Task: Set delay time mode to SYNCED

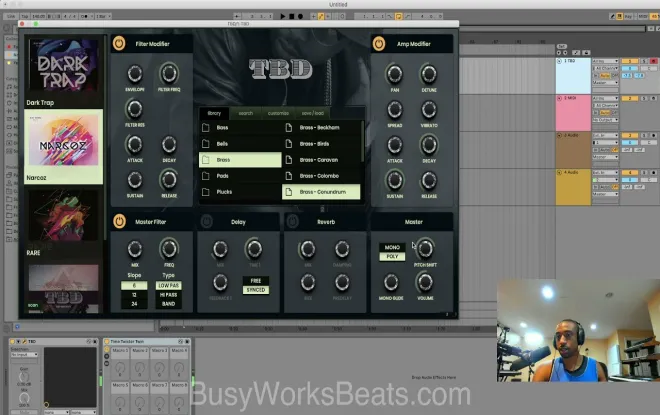Action: pyautogui.click(x=256, y=290)
